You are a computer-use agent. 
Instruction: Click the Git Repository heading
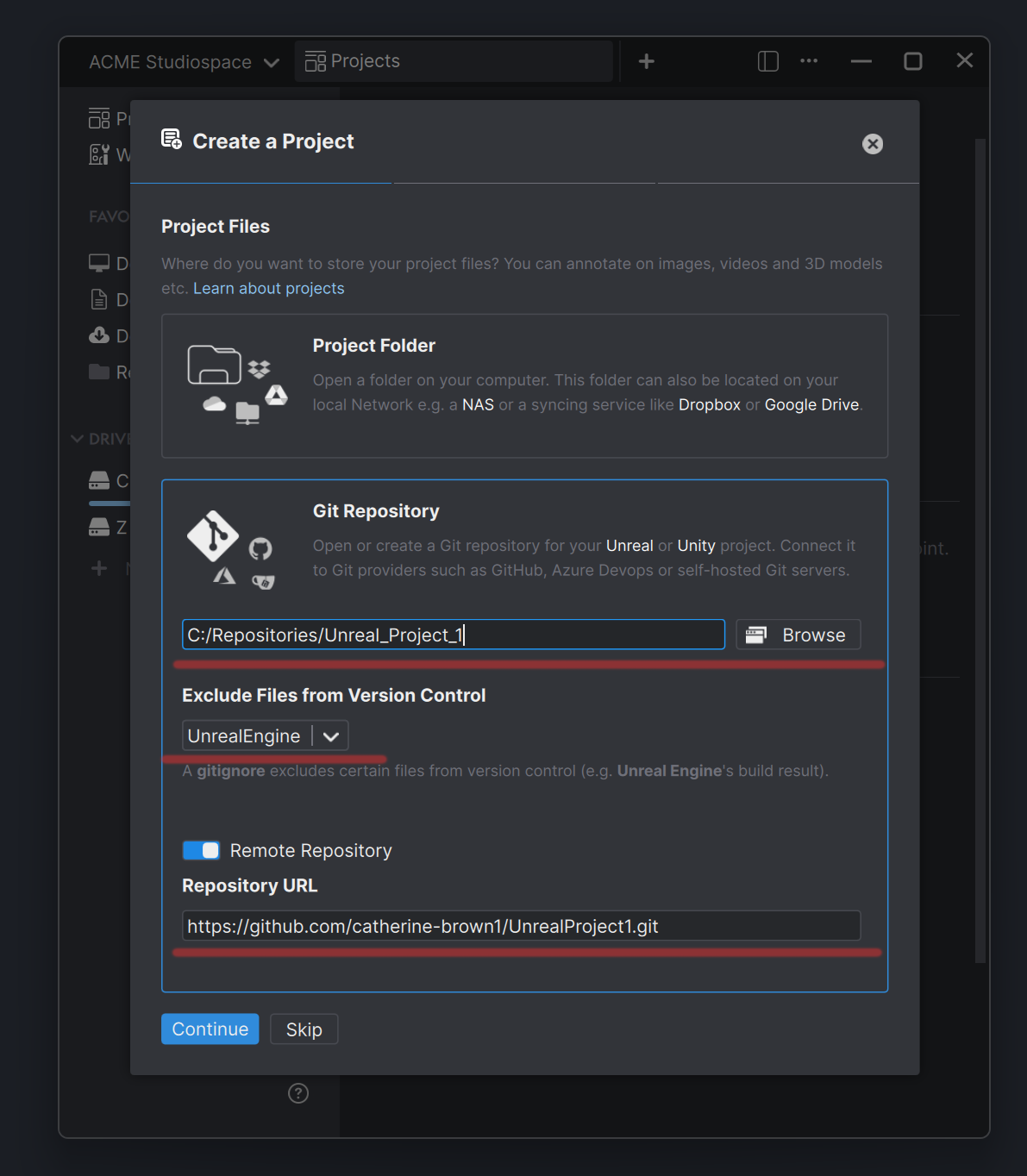coord(376,511)
